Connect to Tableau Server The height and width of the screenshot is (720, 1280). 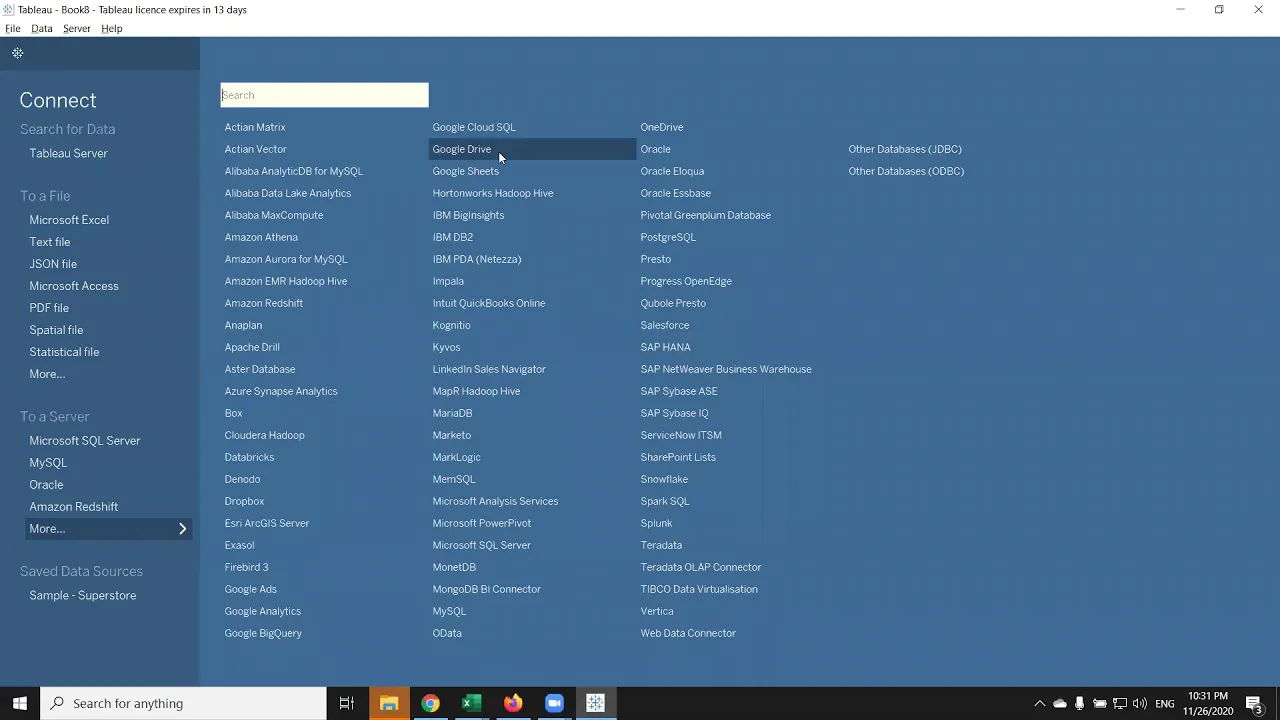pos(68,153)
